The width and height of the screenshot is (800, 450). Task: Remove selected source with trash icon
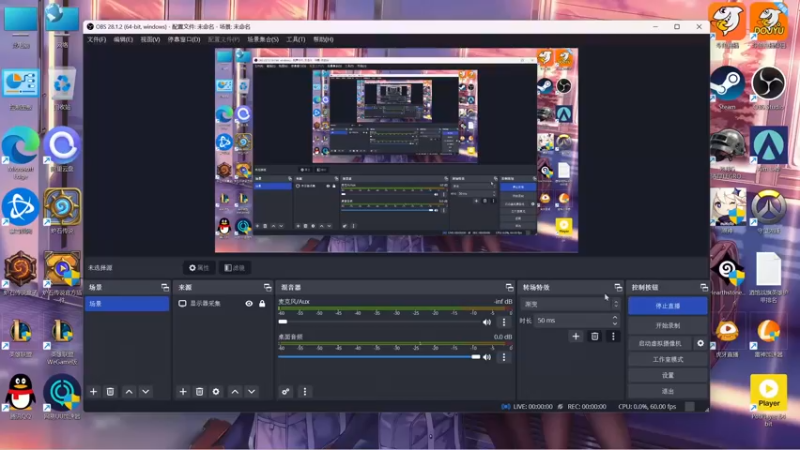[199, 392]
